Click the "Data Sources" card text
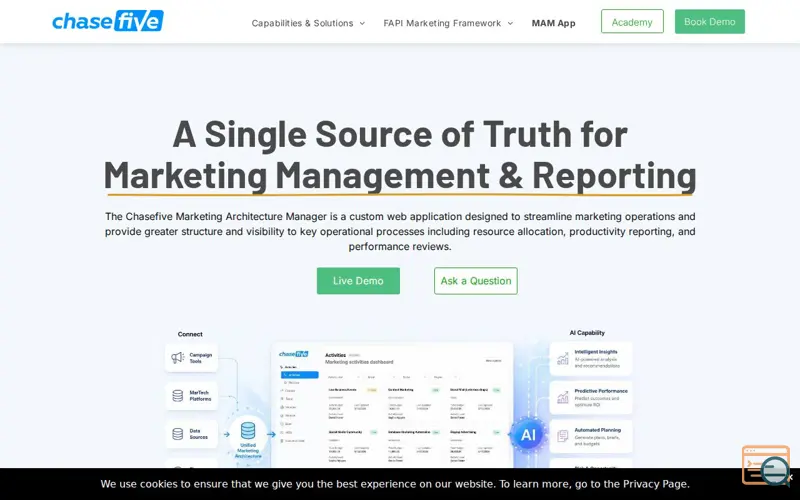Screen dimensions: 800x500 pyautogui.click(x=198, y=434)
